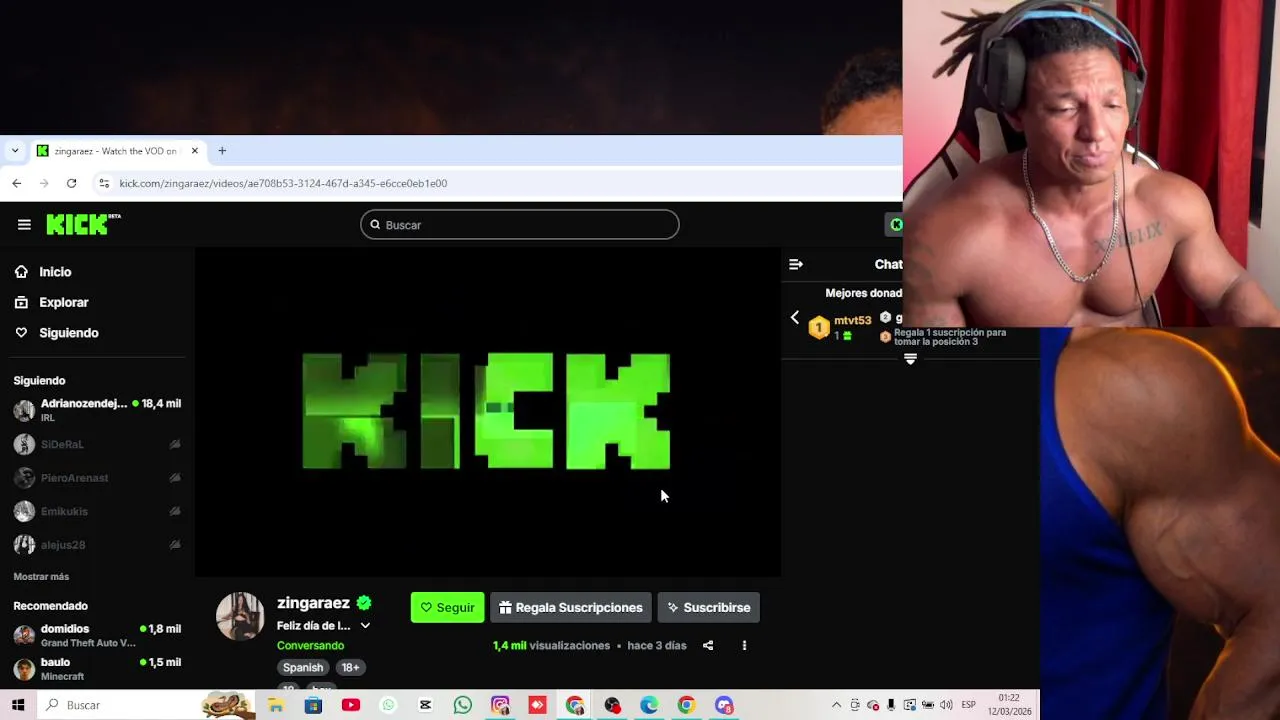
Task: Open Instagram from the taskbar
Action: 500,705
